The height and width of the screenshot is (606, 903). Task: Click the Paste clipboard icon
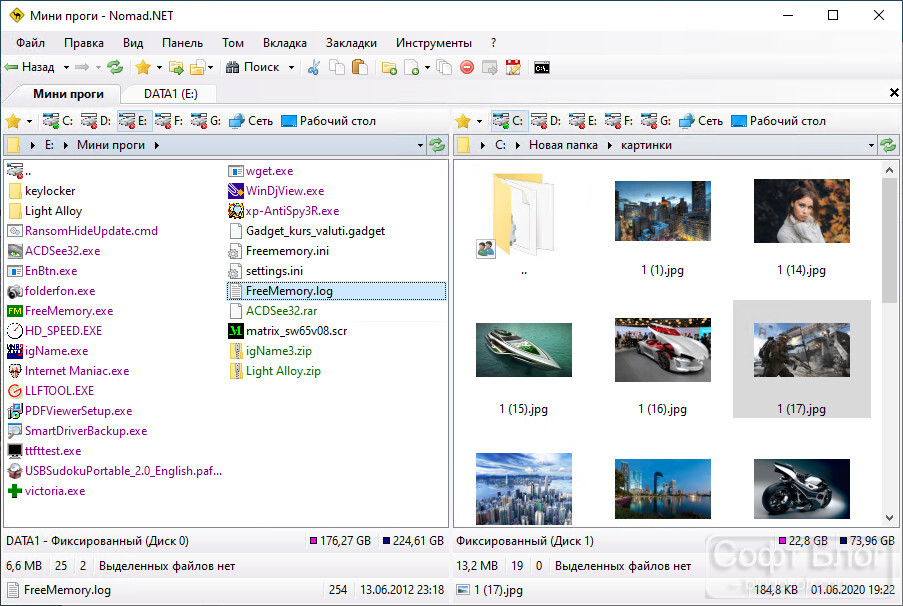coord(360,67)
